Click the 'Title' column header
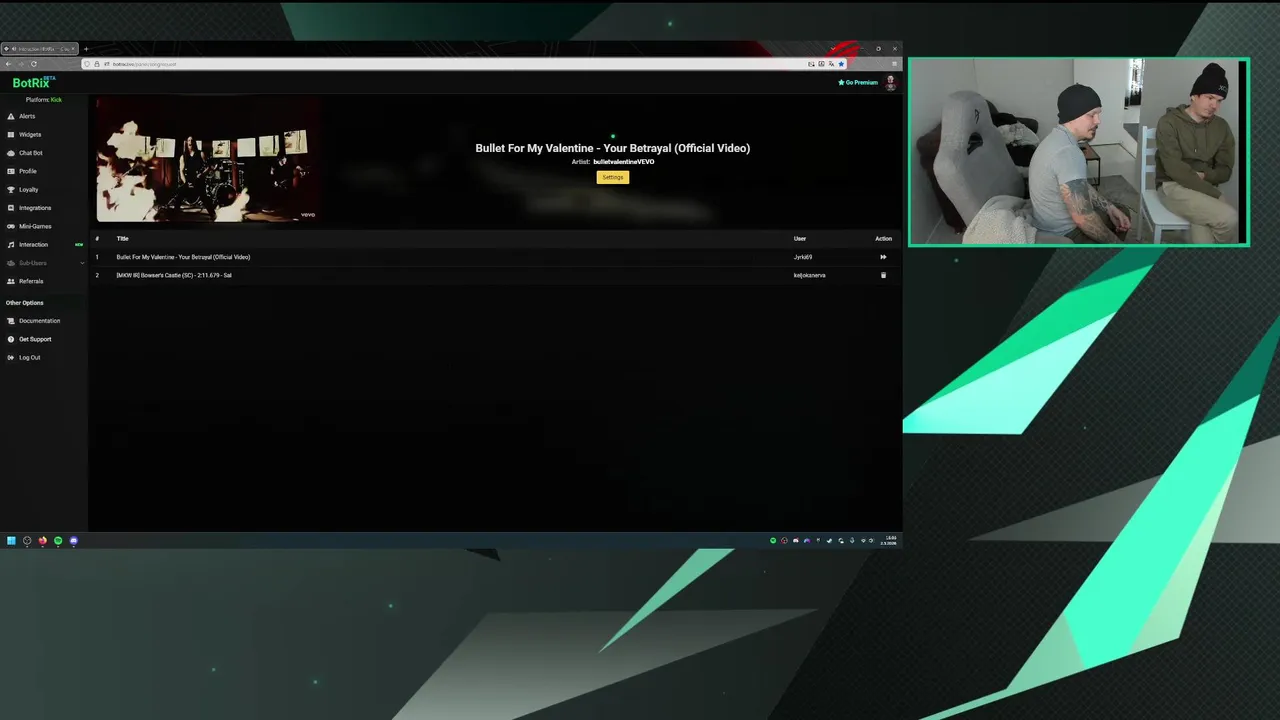The image size is (1280, 720). (122, 239)
